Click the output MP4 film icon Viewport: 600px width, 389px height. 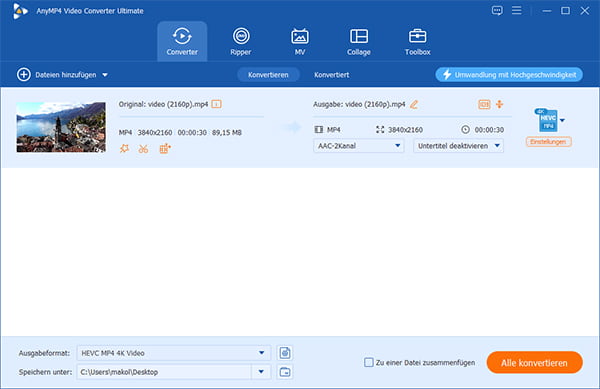tap(318, 130)
